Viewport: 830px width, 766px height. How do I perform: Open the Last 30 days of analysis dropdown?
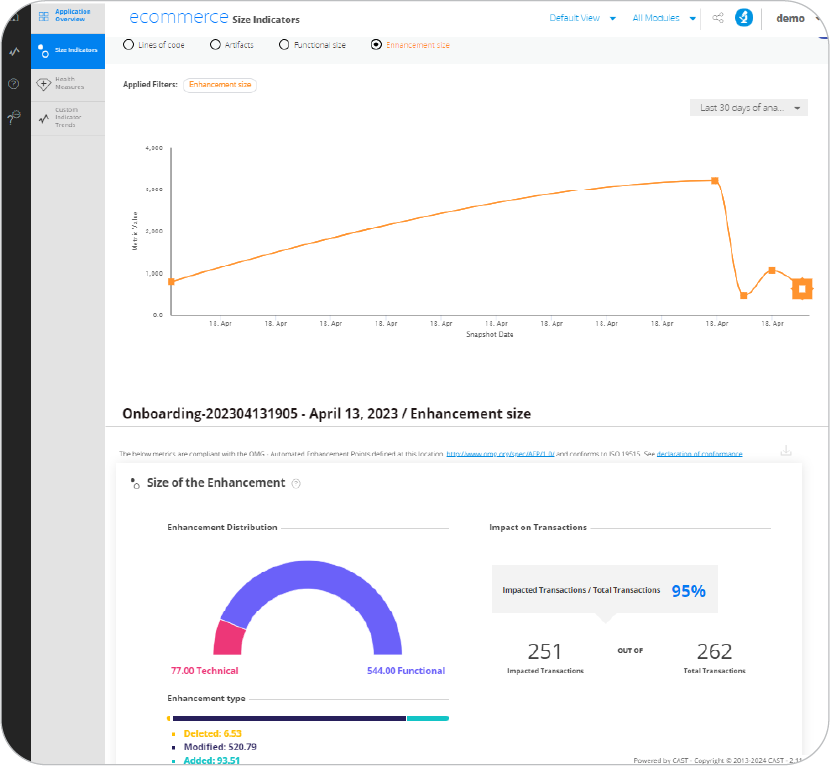point(748,107)
